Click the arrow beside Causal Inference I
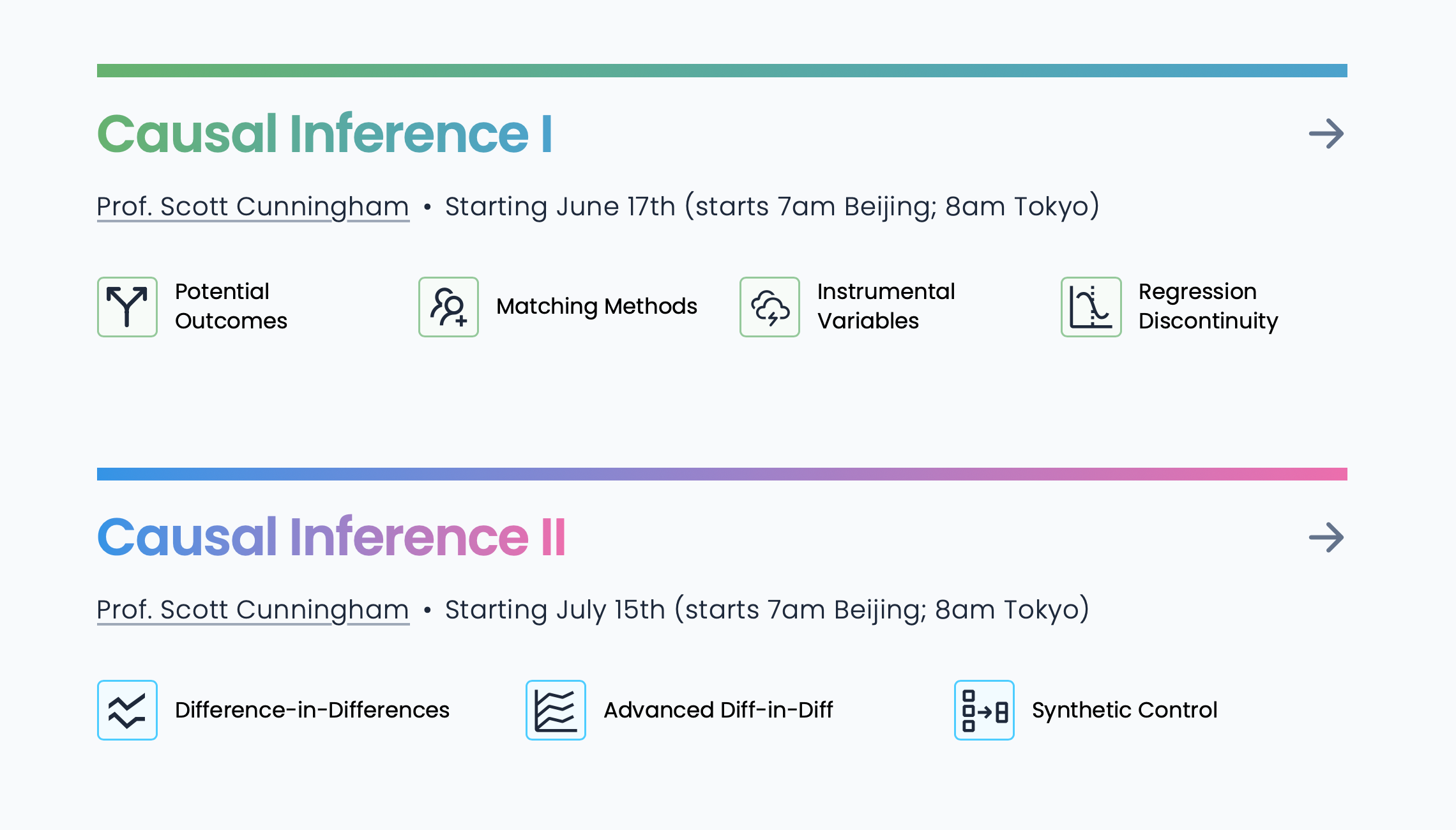This screenshot has height=830, width=1456. (1326, 134)
